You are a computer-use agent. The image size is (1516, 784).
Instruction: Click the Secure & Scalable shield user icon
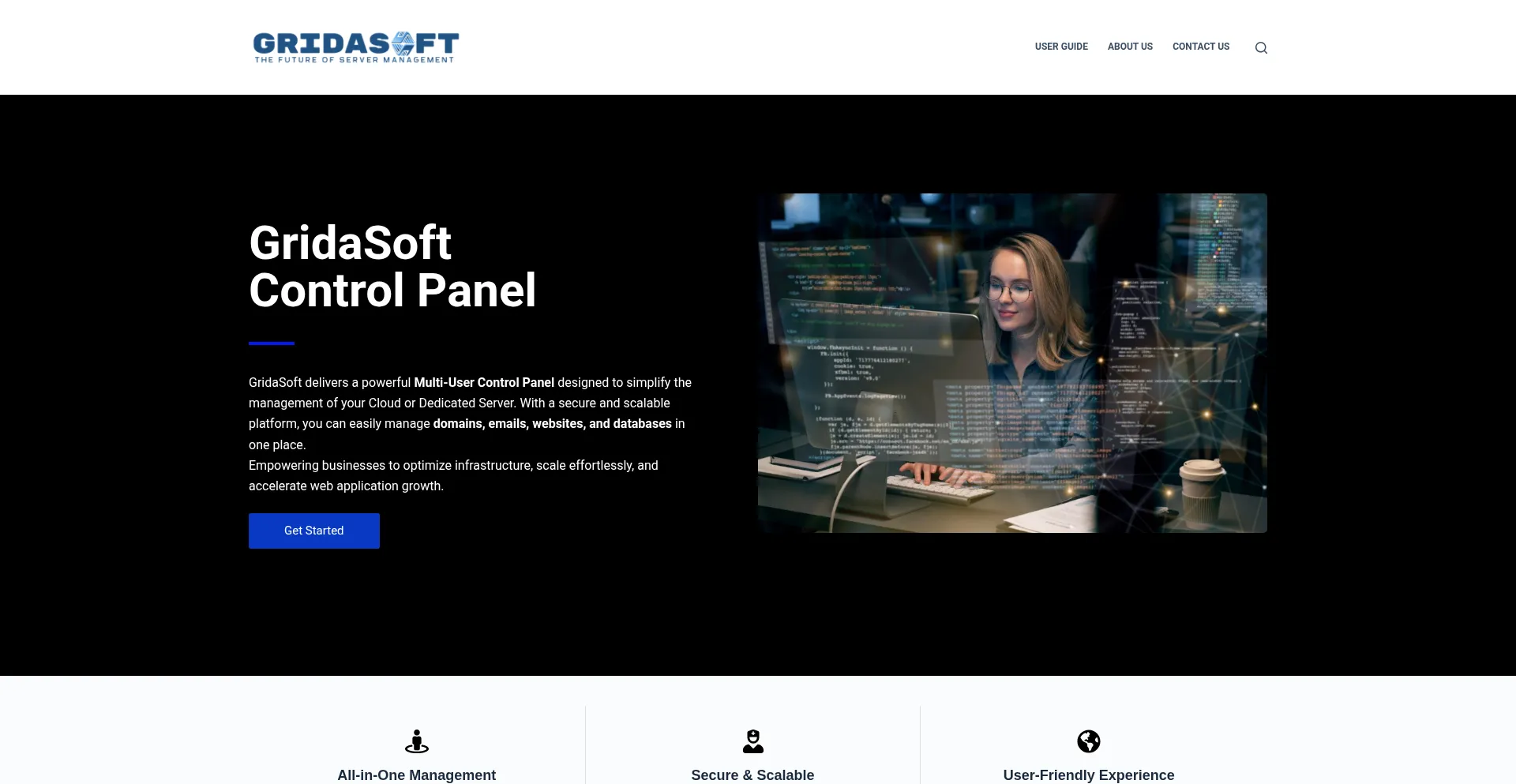coord(752,741)
